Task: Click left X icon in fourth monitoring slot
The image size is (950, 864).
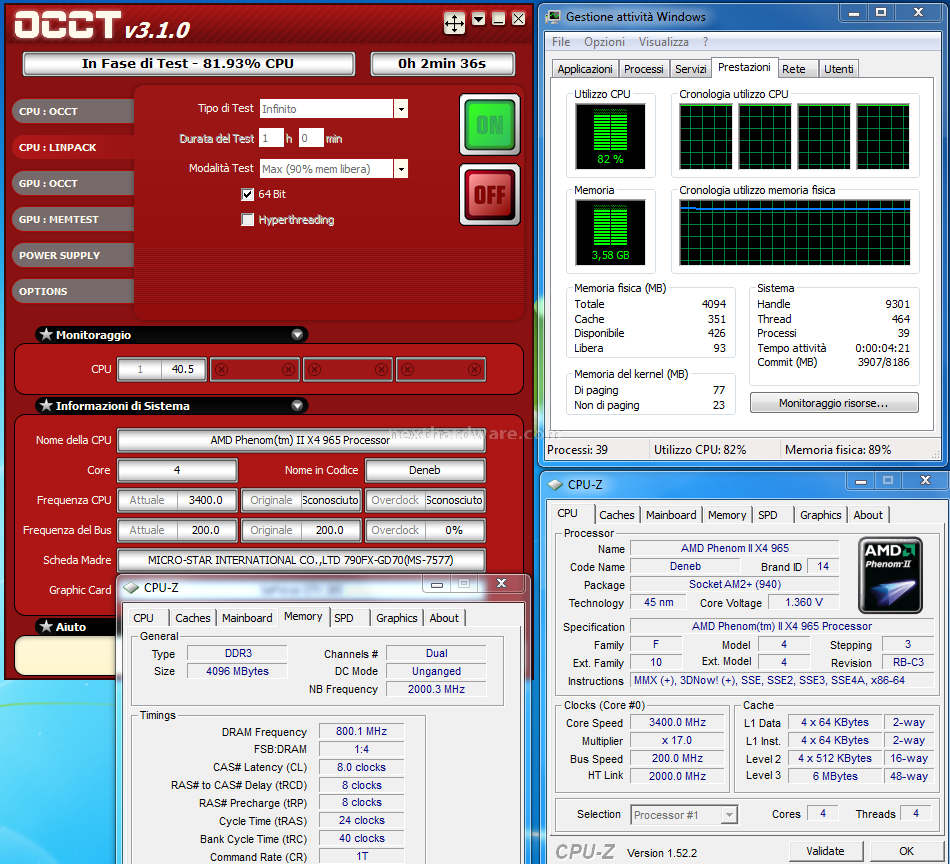Action: click(408, 369)
